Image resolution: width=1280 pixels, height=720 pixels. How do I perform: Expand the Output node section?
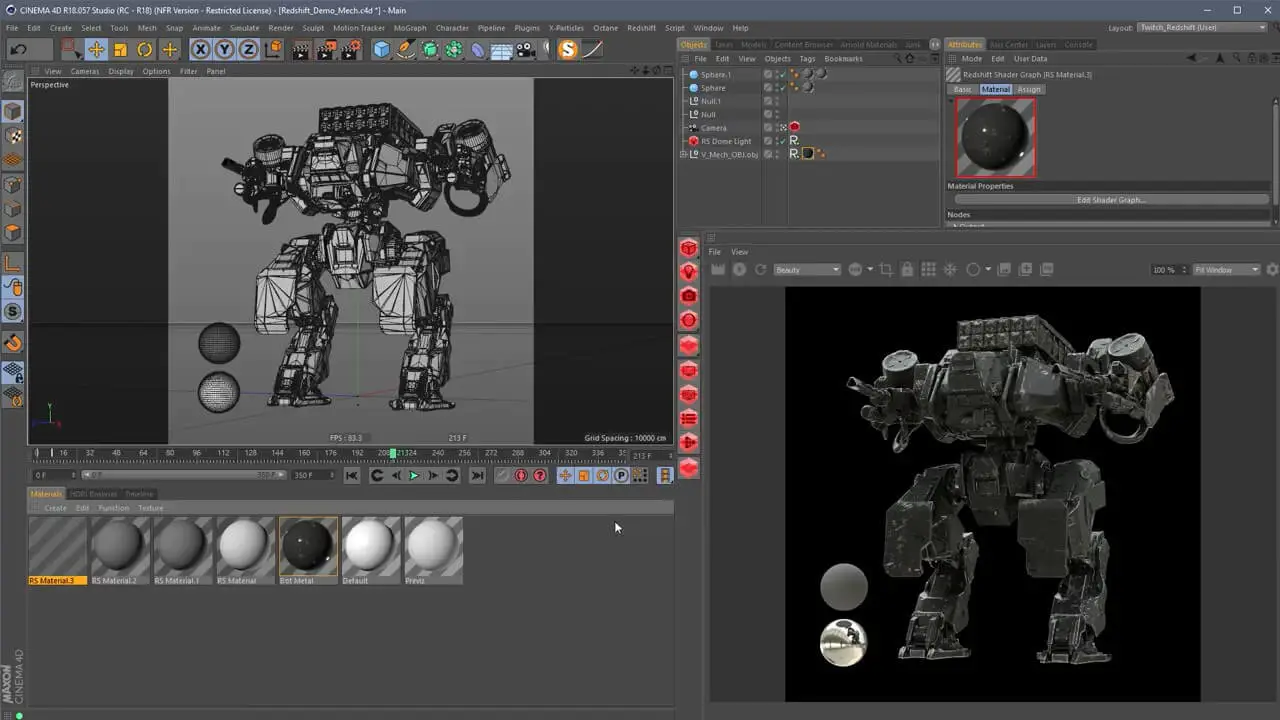click(953, 226)
